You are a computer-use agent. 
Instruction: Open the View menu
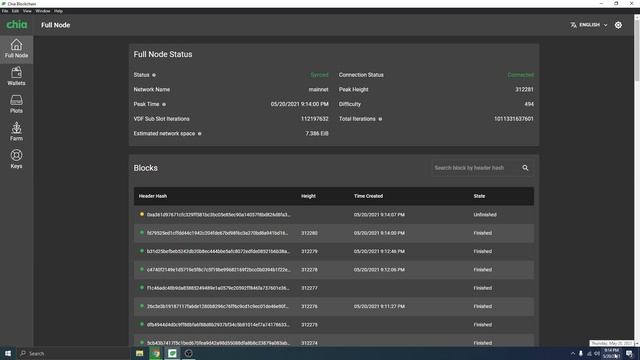pyautogui.click(x=27, y=11)
